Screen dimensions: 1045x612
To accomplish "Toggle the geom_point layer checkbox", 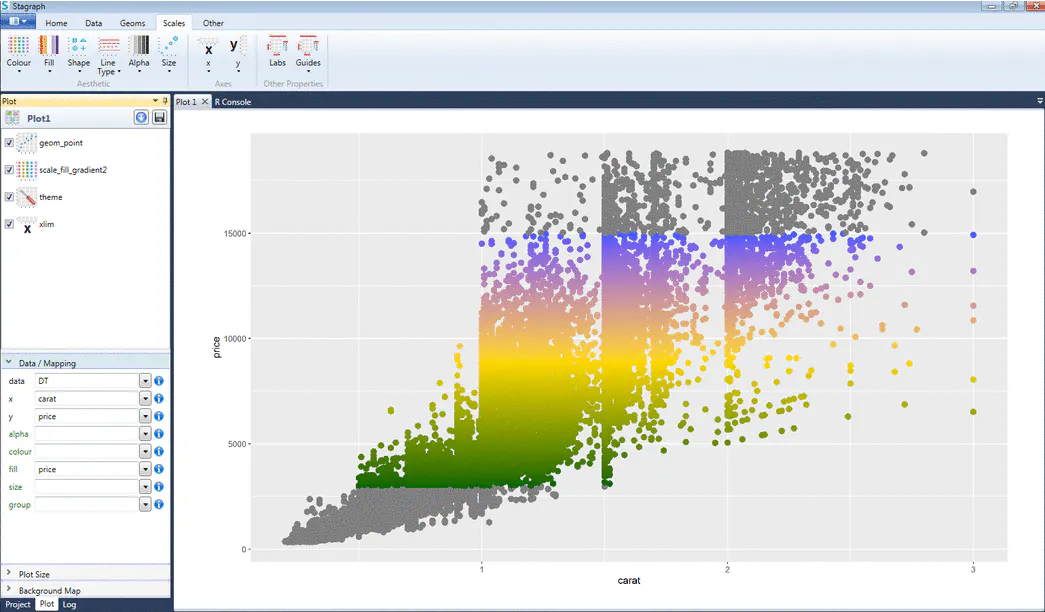I will tap(9, 143).
